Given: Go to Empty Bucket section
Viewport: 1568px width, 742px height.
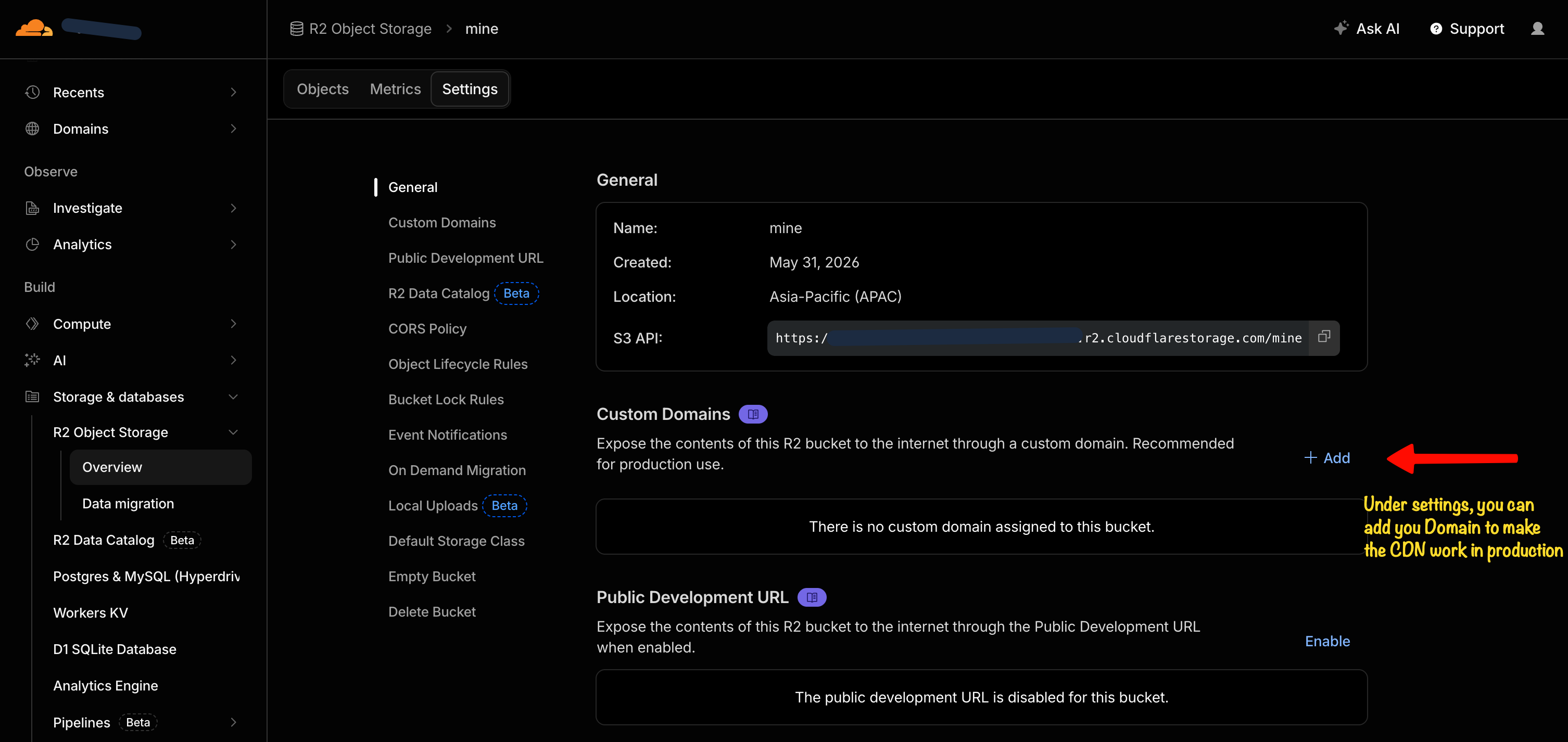Looking at the screenshot, I should point(432,576).
